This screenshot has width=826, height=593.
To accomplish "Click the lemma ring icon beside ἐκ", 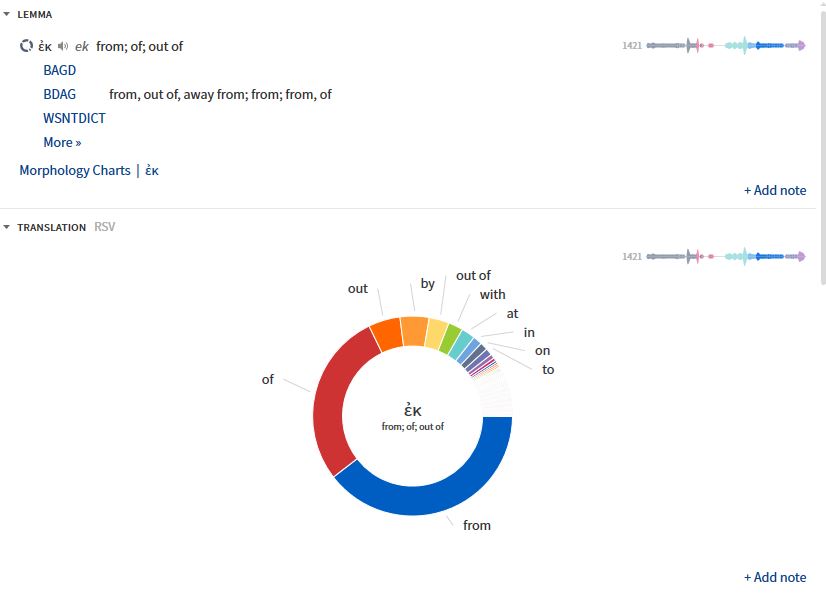I will [x=27, y=46].
